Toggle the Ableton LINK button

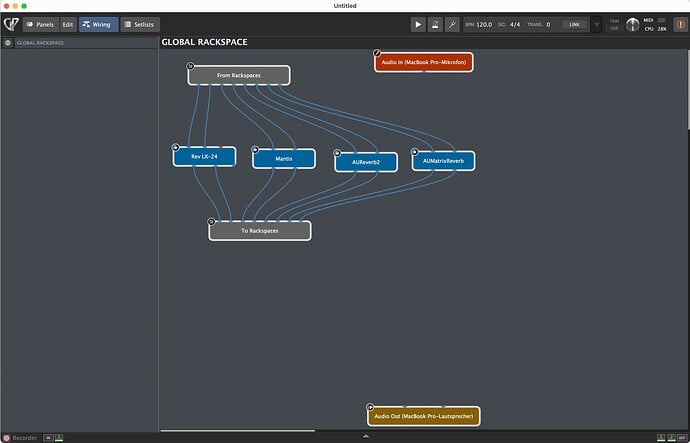(574, 24)
